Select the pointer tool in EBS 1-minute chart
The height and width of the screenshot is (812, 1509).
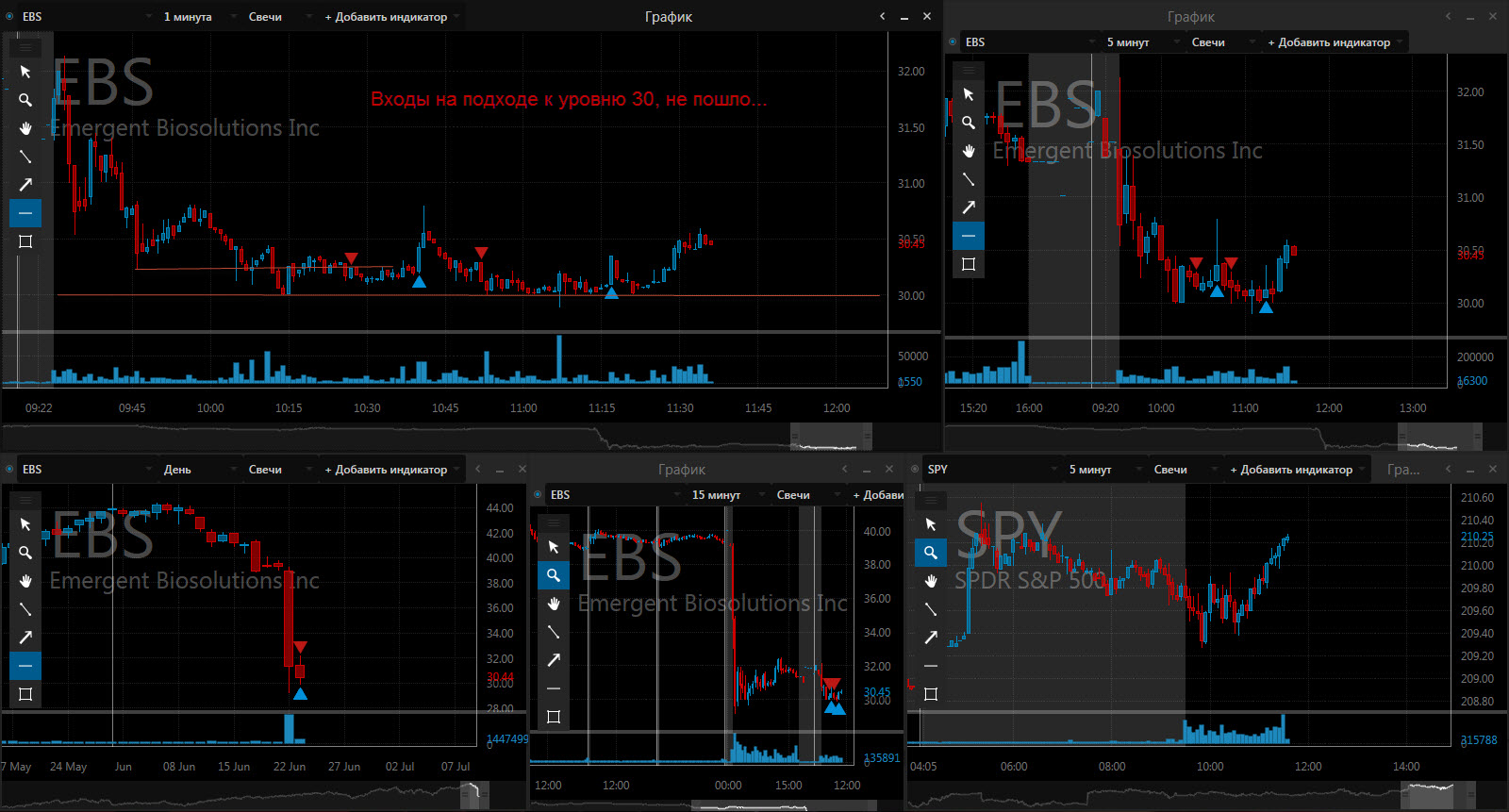pyautogui.click(x=25, y=72)
